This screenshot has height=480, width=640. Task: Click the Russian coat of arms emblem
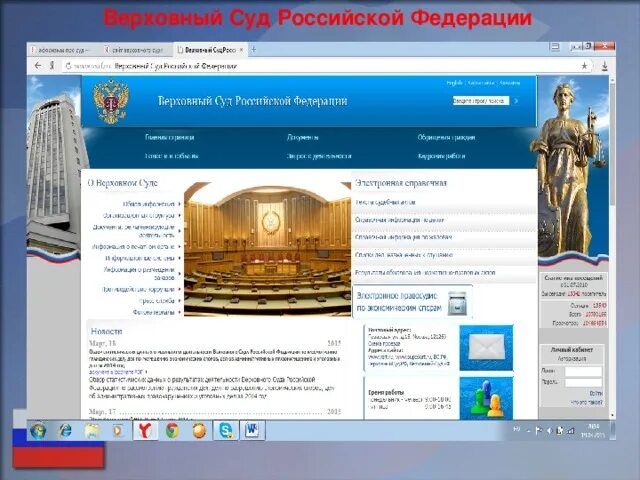tap(111, 101)
